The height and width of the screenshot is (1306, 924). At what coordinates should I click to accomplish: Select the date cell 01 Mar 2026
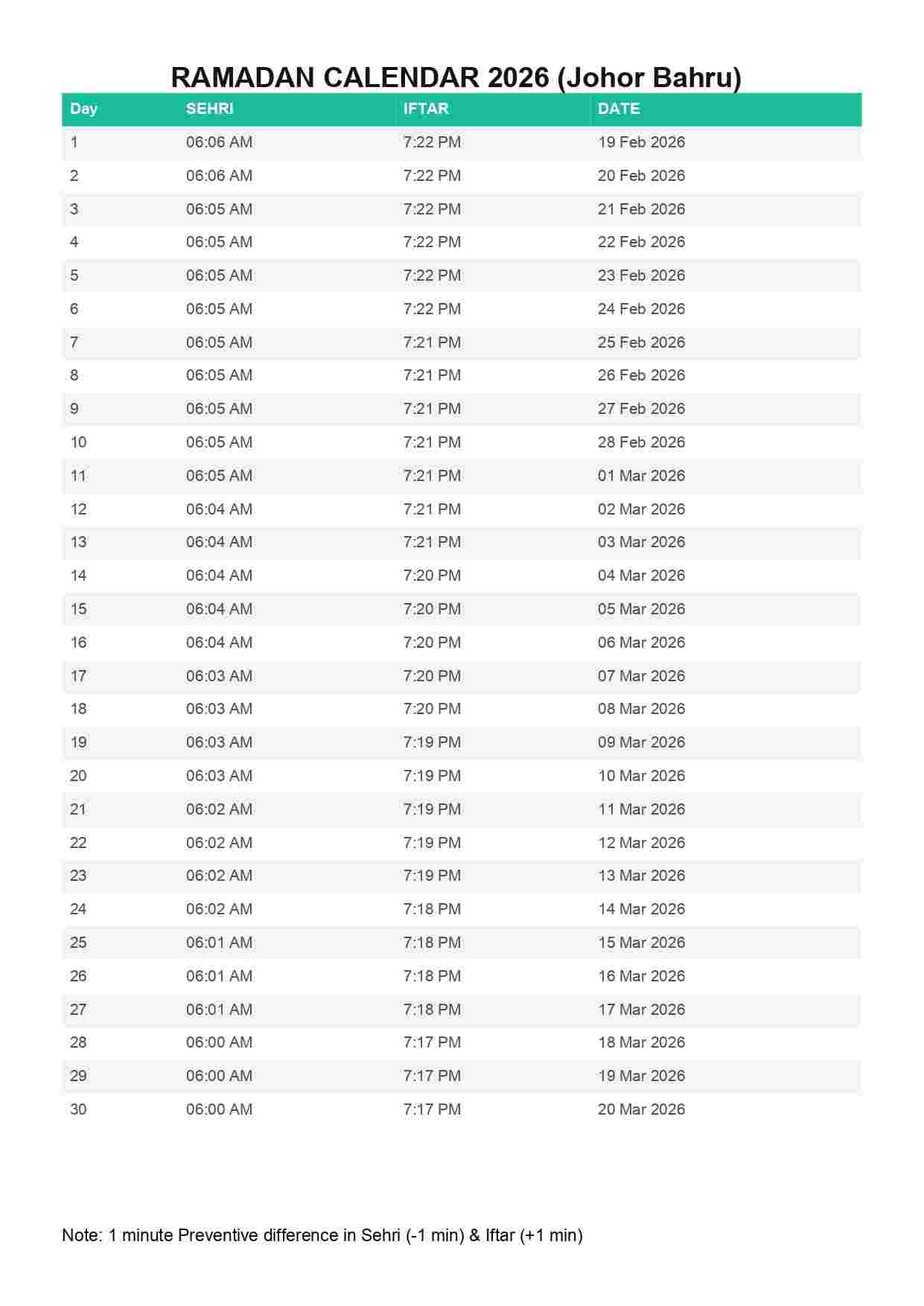tap(641, 476)
